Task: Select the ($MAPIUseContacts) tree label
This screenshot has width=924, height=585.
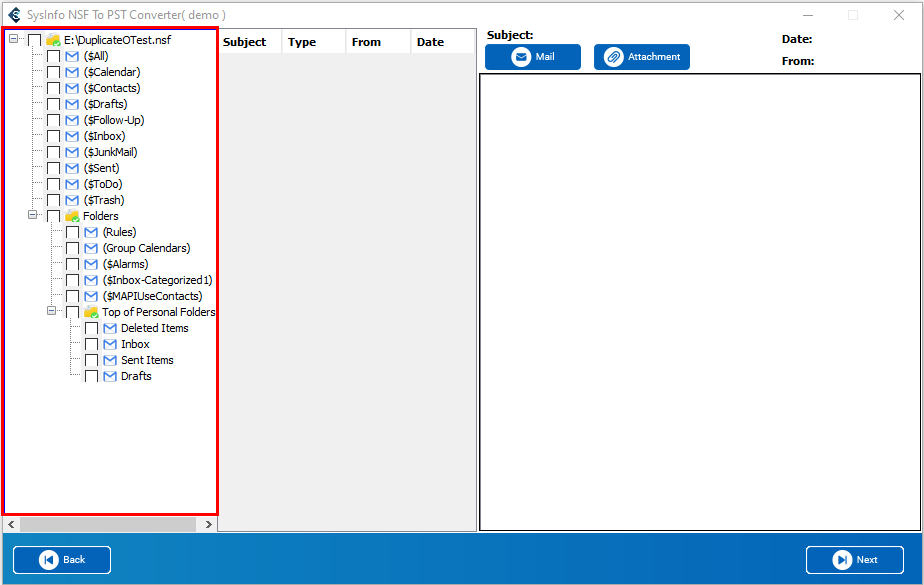Action: [x=152, y=296]
